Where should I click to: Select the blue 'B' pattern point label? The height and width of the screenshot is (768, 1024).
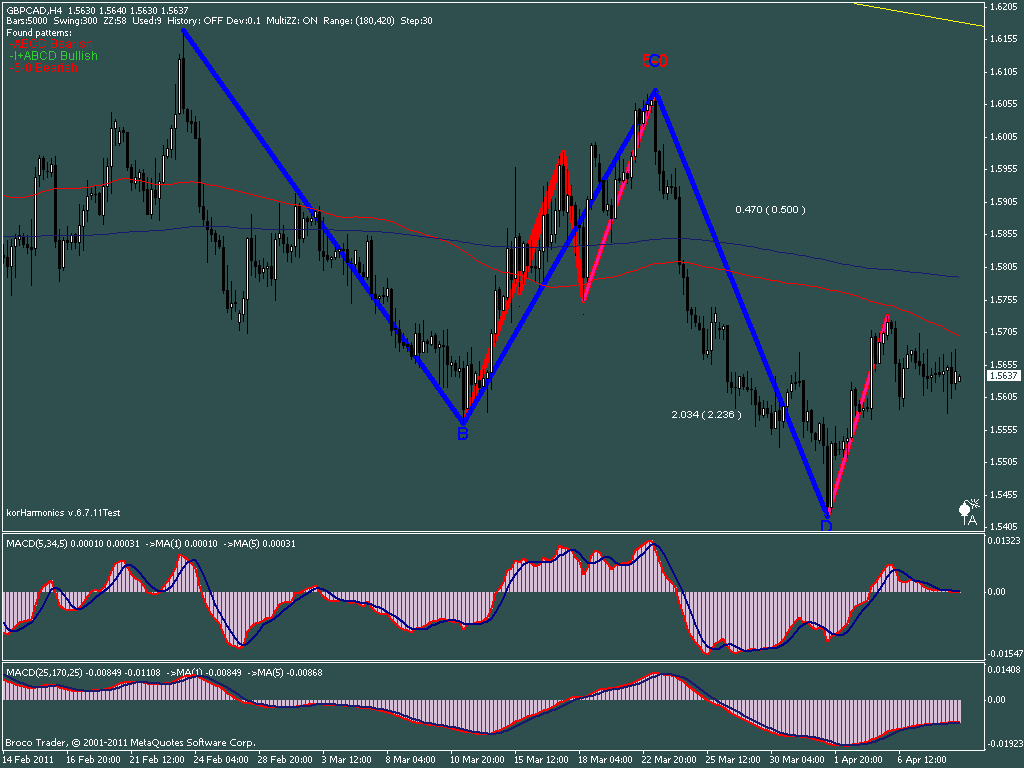click(462, 434)
